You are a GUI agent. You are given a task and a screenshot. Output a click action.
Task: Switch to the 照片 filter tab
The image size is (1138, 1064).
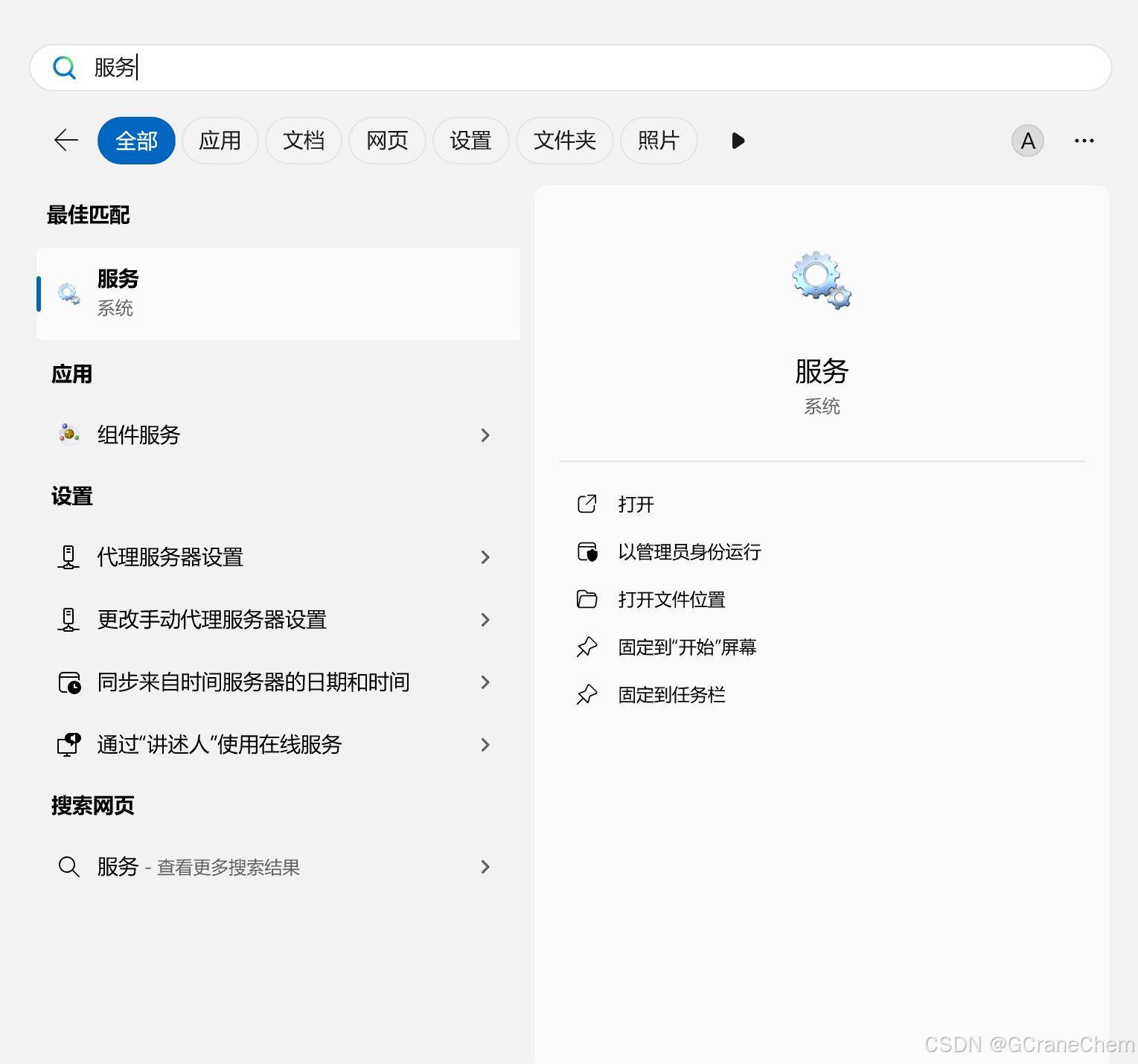pos(659,141)
